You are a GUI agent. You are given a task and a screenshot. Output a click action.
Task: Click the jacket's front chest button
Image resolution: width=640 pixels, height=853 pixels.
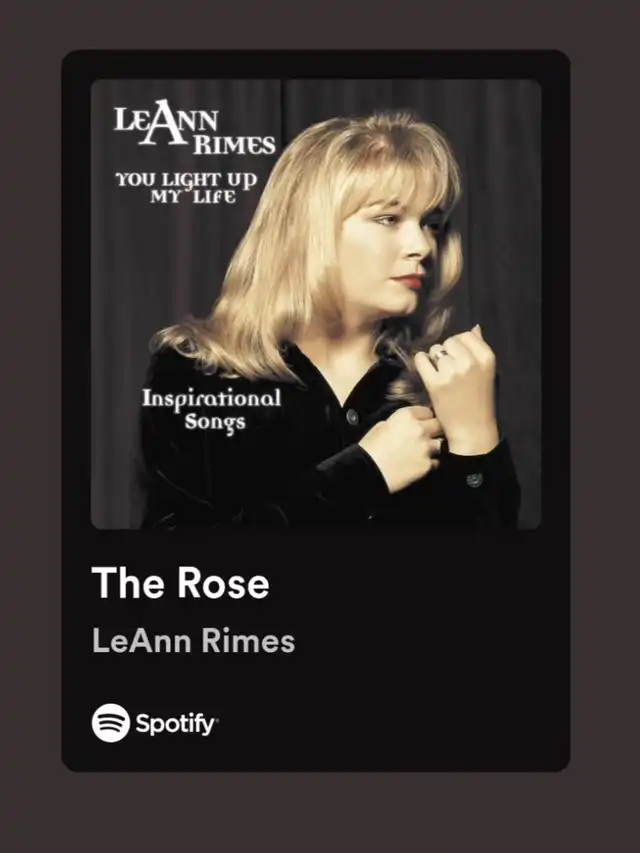click(x=352, y=417)
